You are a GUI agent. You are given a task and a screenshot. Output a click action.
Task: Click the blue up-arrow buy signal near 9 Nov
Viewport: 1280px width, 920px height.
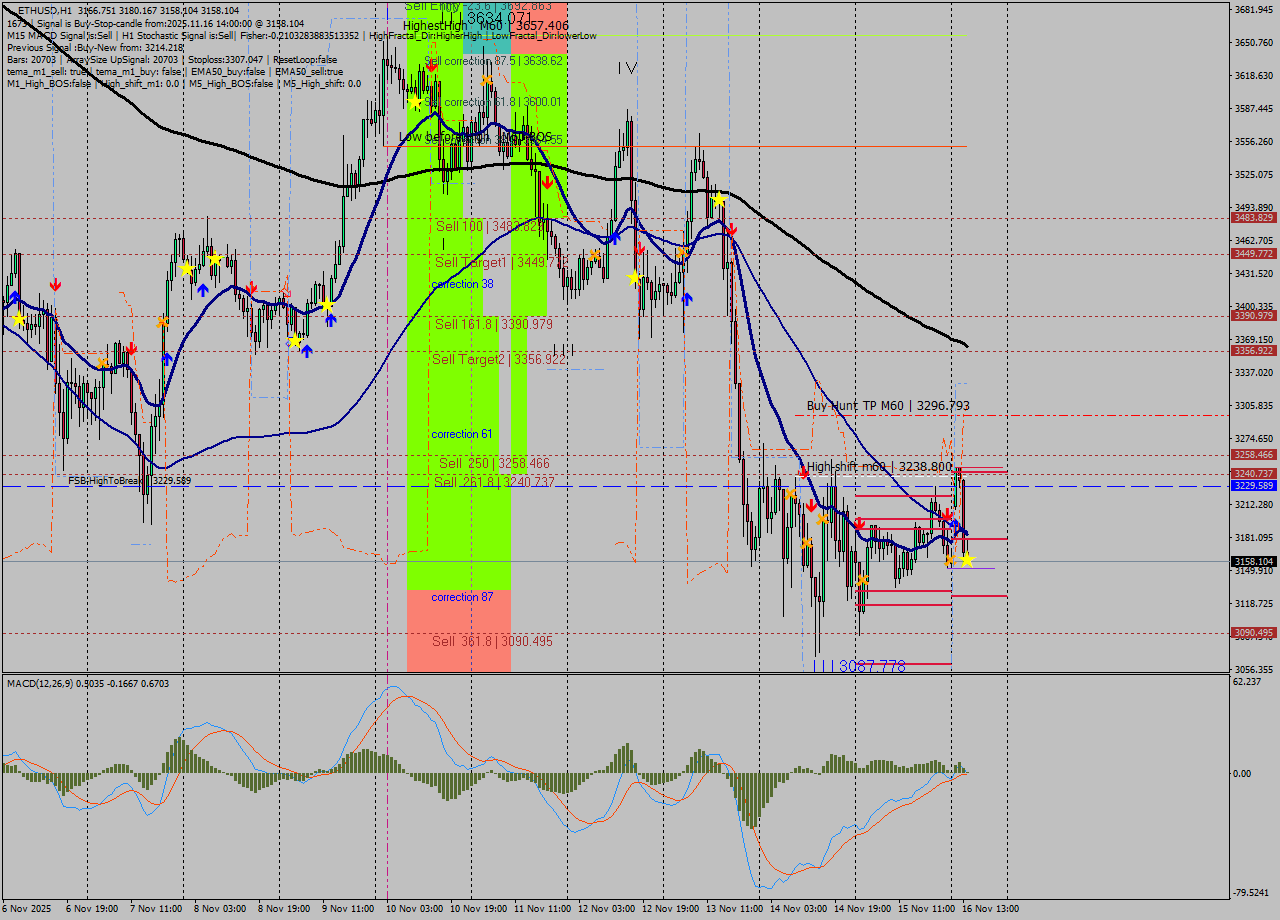[x=330, y=320]
